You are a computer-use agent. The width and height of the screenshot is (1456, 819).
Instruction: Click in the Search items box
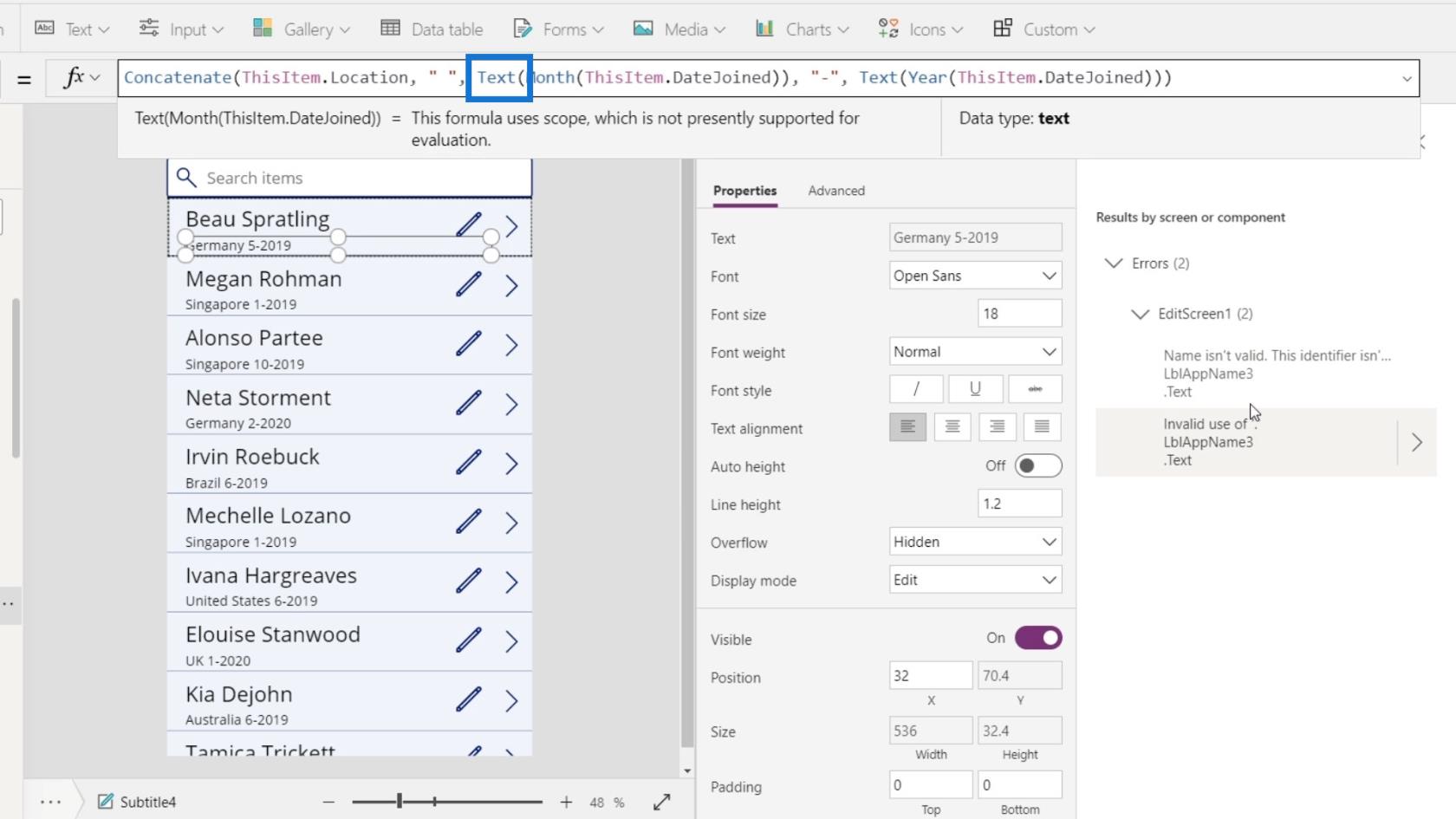(x=349, y=178)
